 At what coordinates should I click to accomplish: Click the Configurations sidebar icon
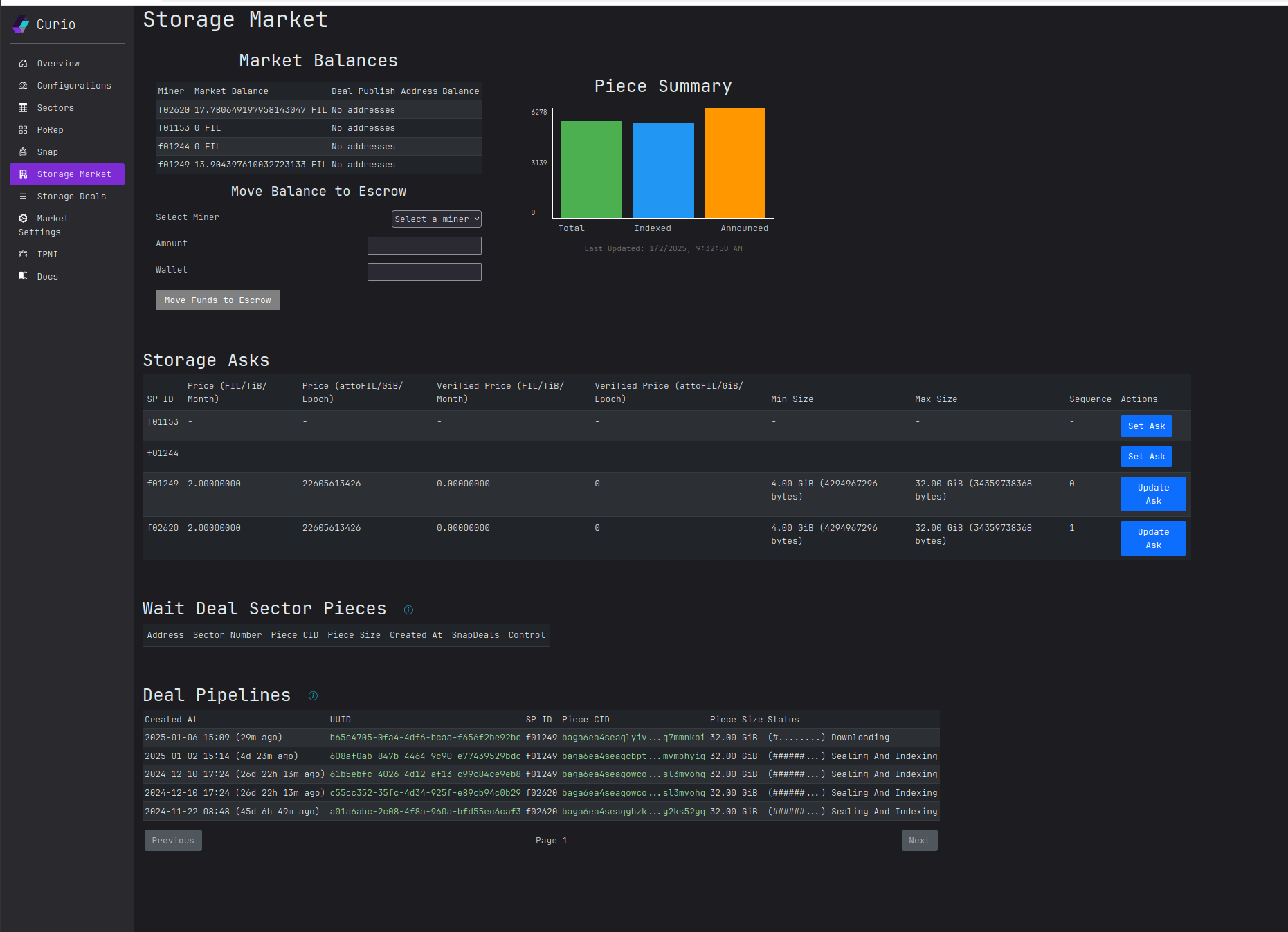click(x=23, y=86)
